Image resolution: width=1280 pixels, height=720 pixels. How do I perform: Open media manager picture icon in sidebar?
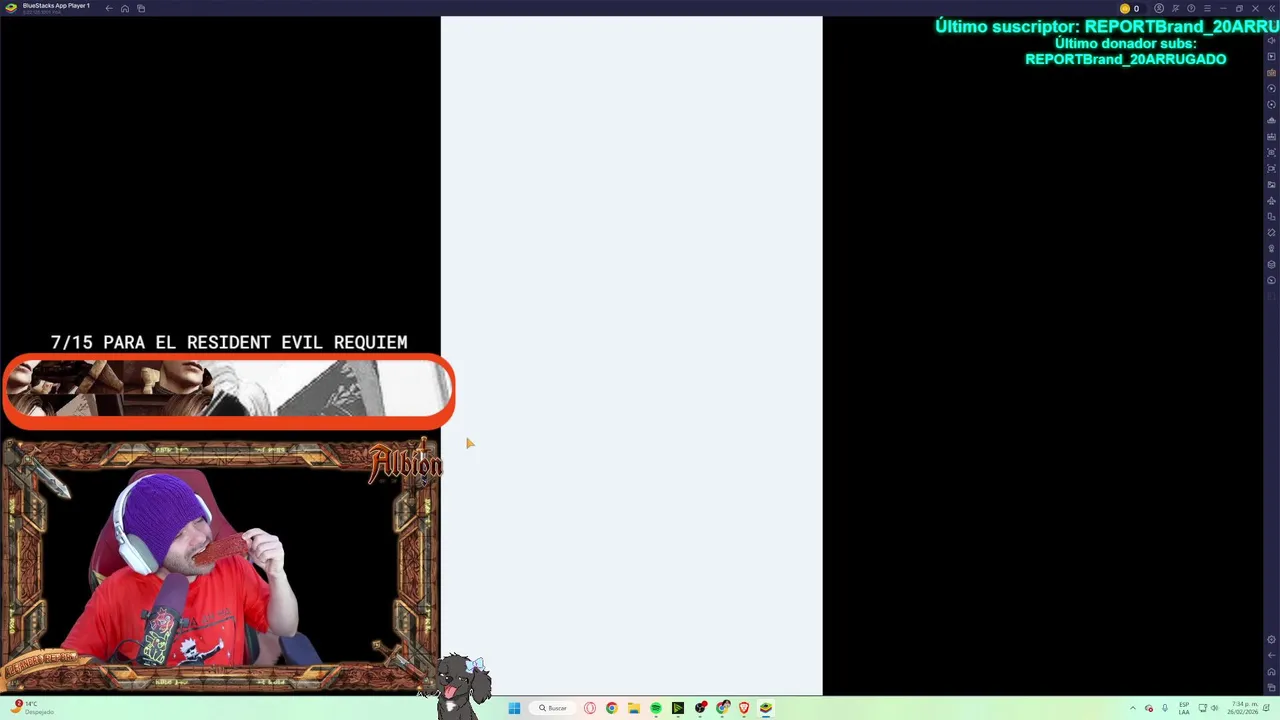[x=1271, y=184]
